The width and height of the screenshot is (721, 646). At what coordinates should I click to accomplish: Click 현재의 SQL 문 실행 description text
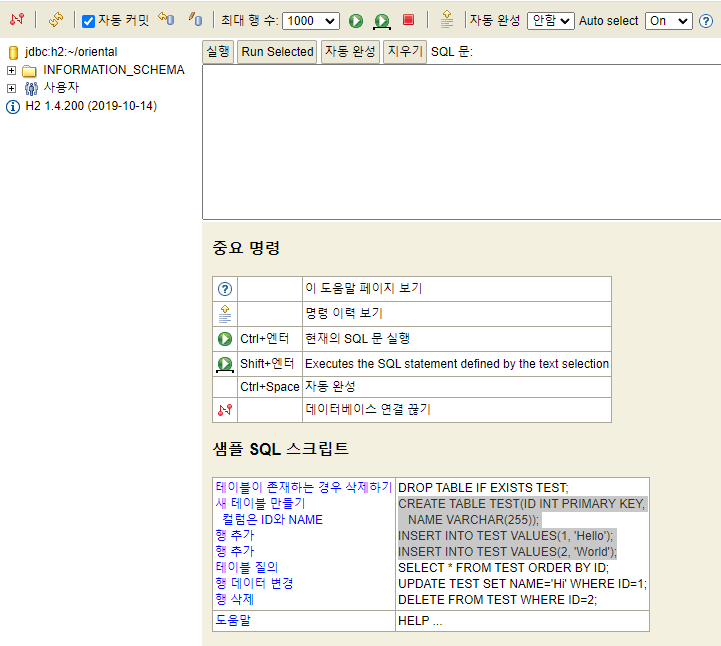357,339
